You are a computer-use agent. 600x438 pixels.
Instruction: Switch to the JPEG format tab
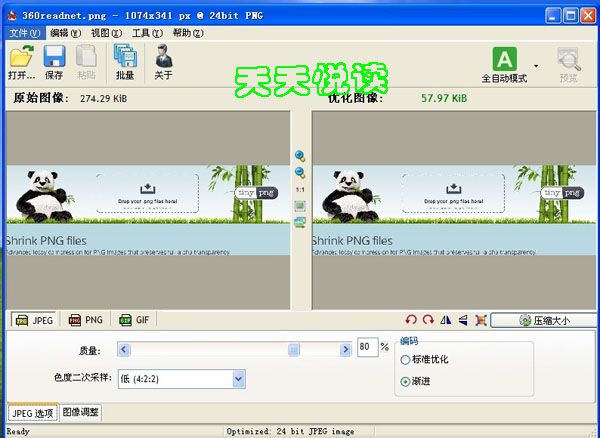click(34, 320)
